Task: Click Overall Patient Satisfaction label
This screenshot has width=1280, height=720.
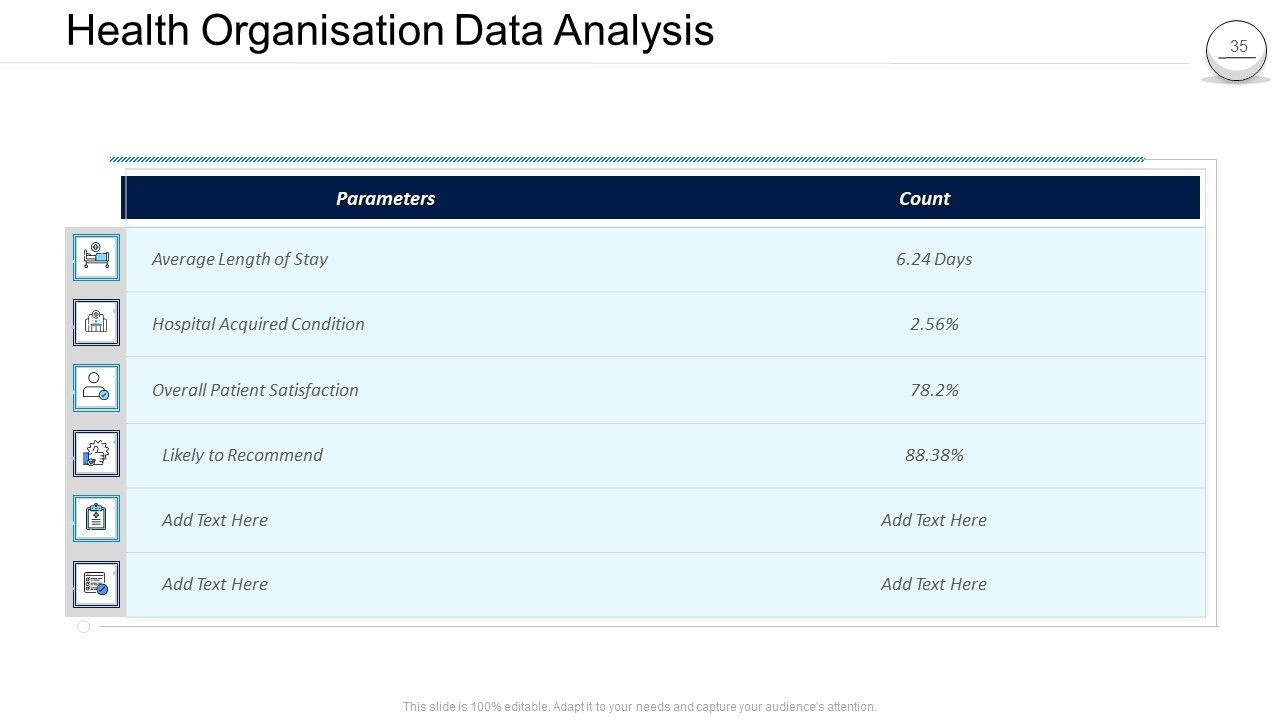Action: (x=255, y=390)
